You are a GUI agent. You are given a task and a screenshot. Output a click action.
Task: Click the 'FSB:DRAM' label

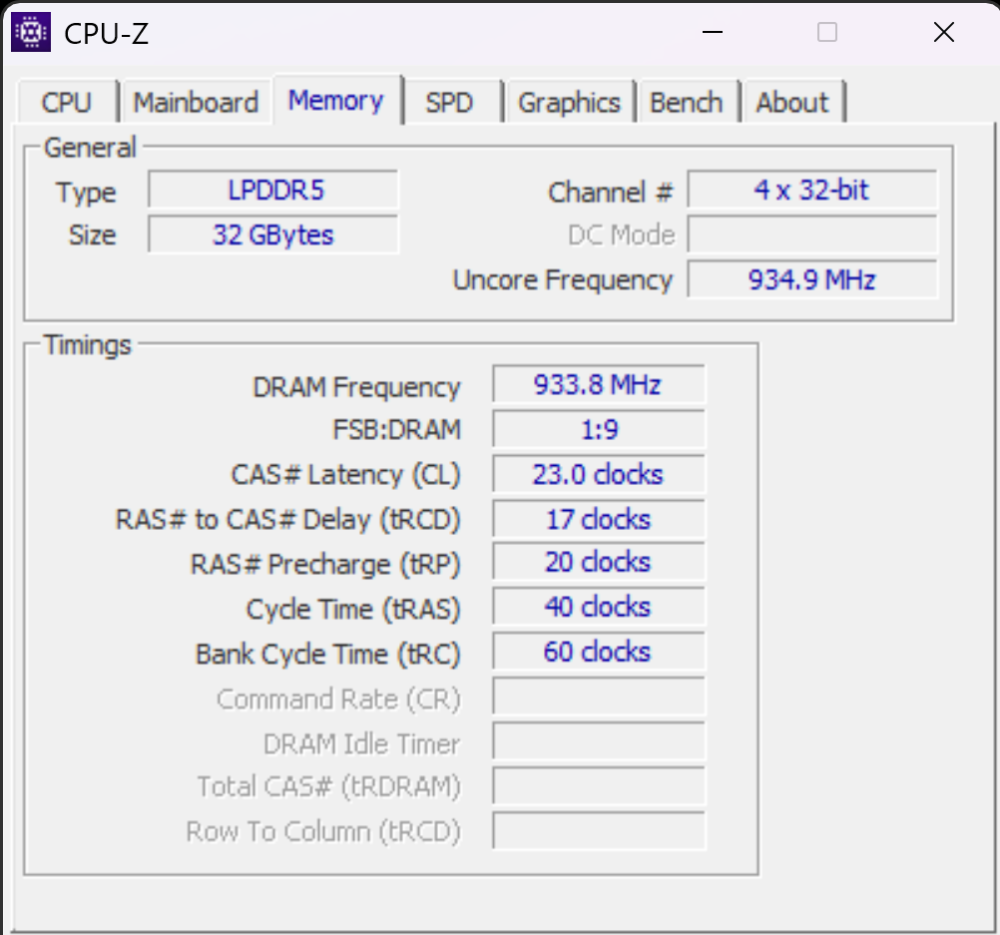point(397,430)
